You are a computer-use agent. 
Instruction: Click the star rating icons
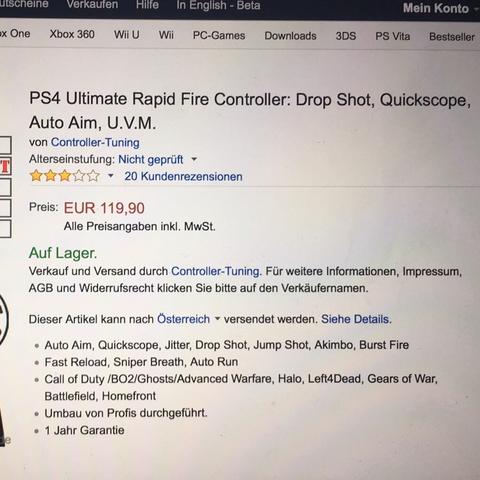tap(65, 176)
